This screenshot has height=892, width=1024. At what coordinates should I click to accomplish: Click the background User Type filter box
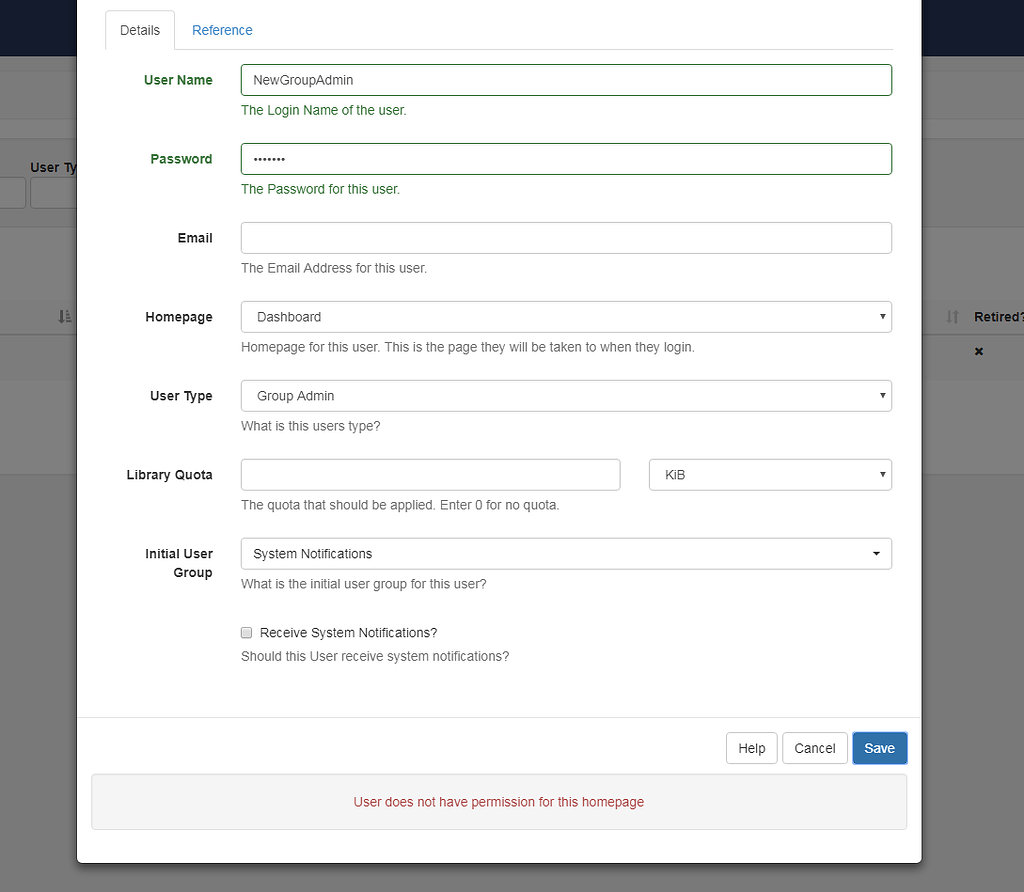click(54, 193)
